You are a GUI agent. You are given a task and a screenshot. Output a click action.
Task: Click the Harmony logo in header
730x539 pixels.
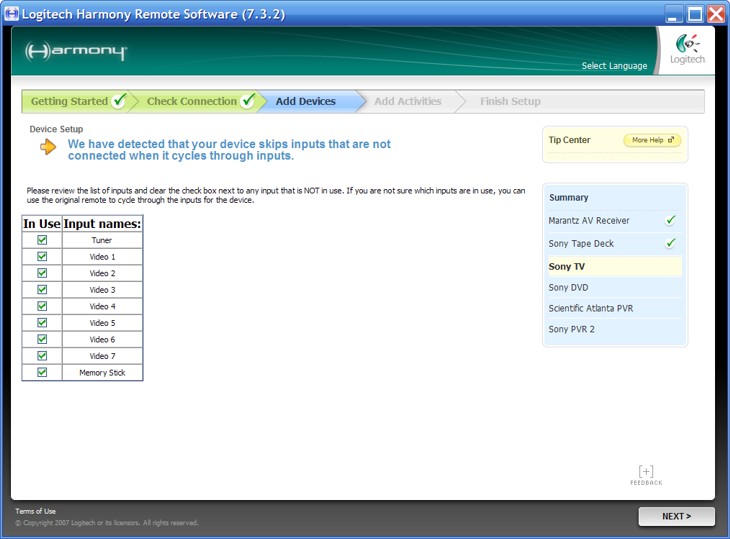76,51
